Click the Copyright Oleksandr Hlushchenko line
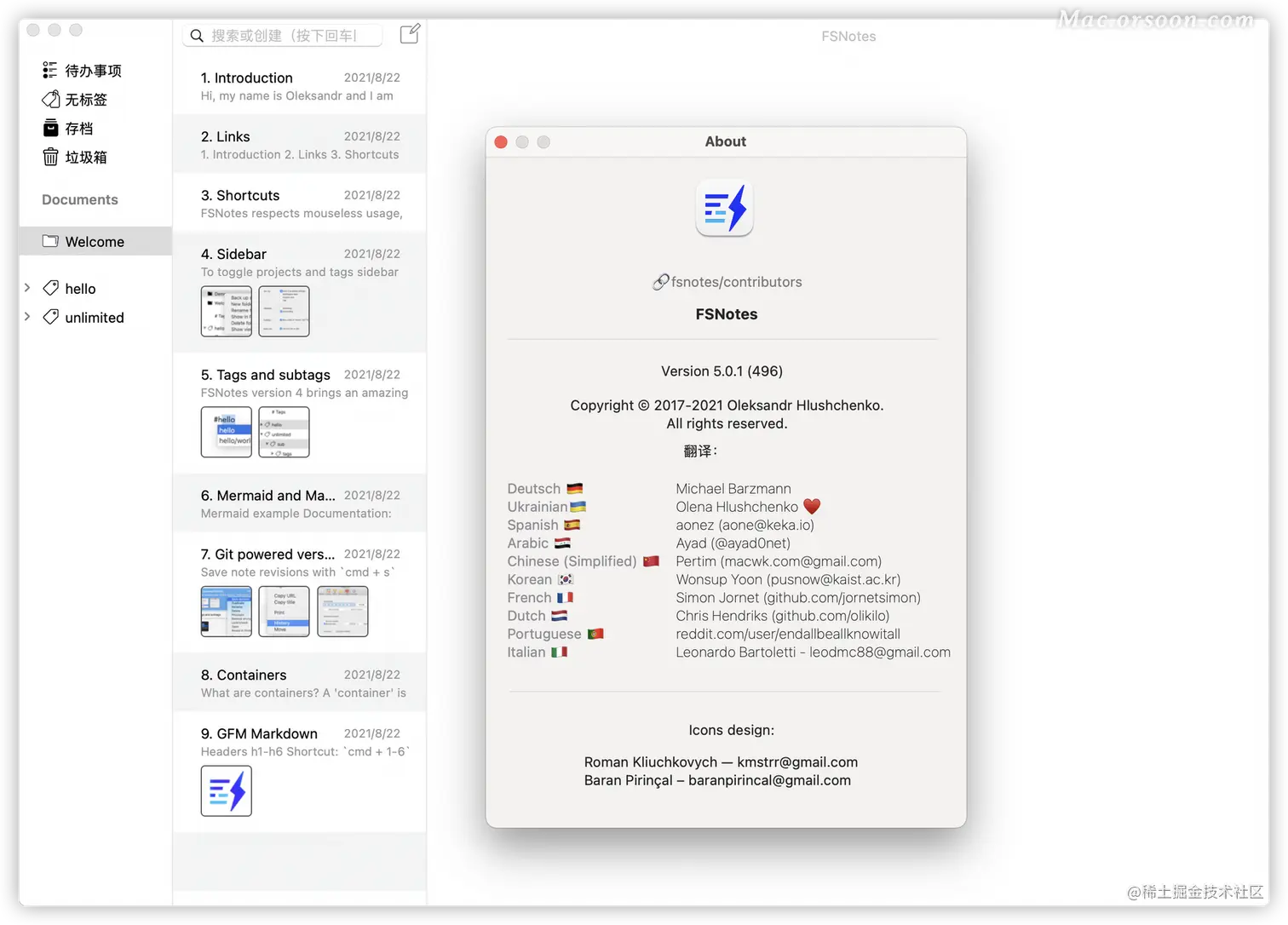This screenshot has width=1288, height=925. 727,405
